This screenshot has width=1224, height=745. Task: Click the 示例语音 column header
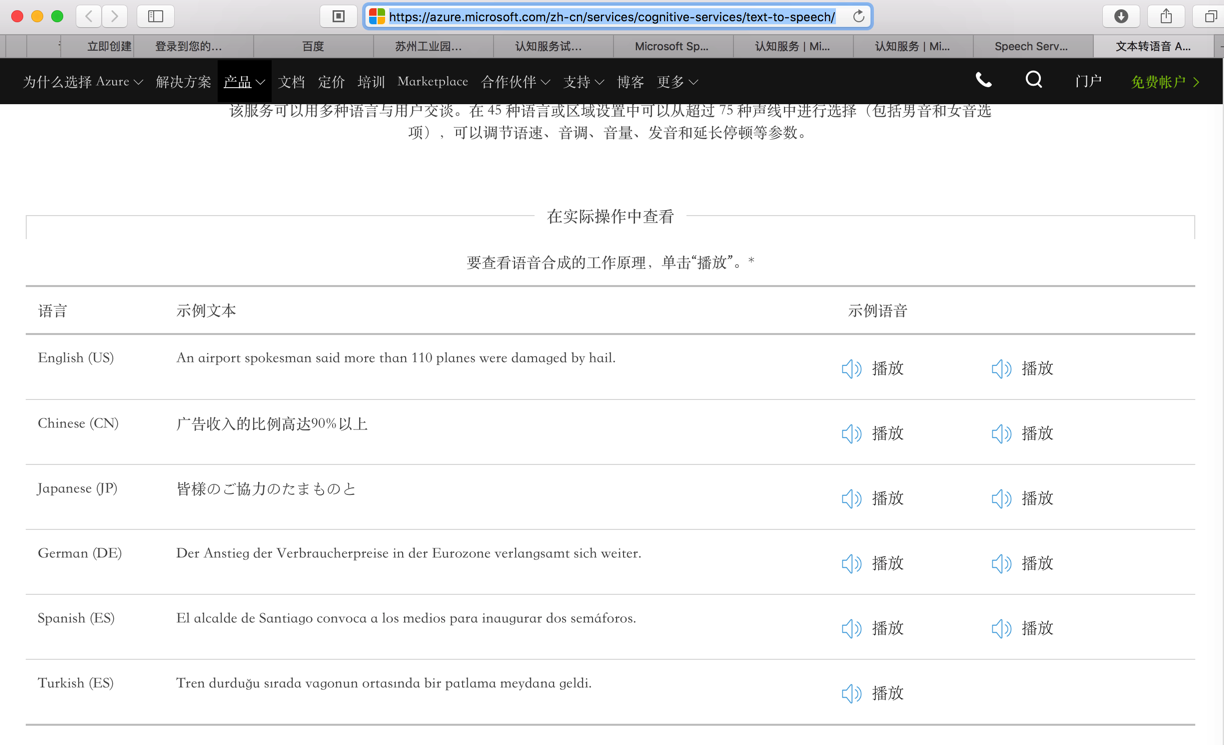(878, 311)
